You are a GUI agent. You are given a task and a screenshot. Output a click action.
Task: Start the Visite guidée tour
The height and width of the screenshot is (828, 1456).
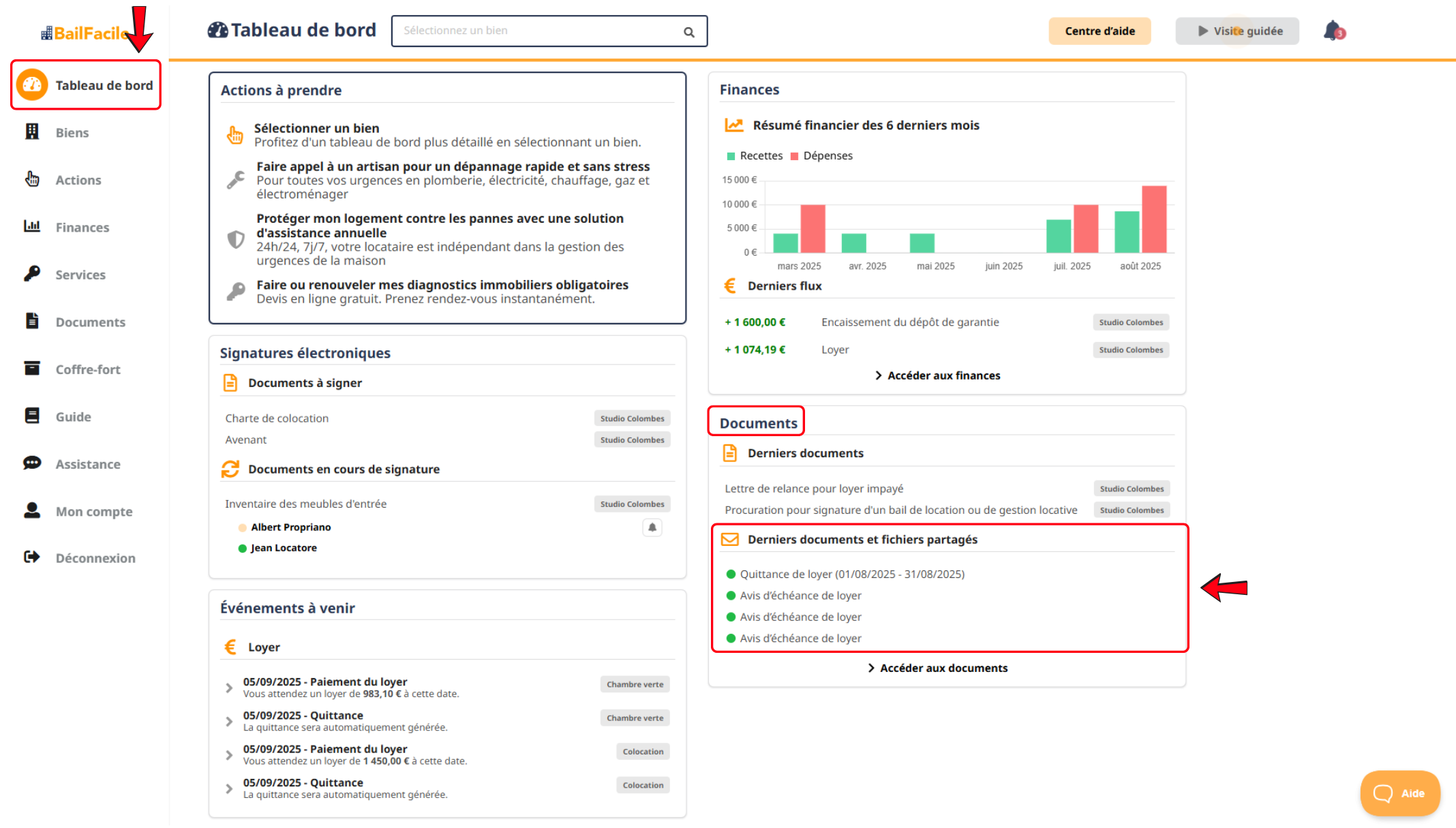[1237, 31]
